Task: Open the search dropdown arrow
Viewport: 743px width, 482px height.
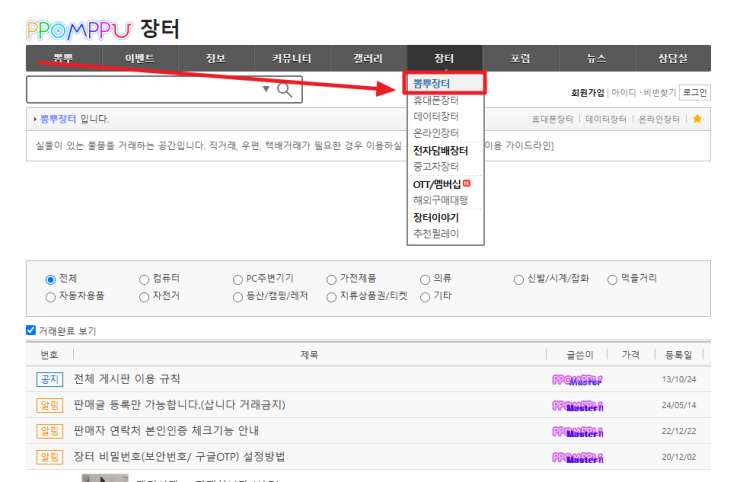Action: click(x=266, y=89)
